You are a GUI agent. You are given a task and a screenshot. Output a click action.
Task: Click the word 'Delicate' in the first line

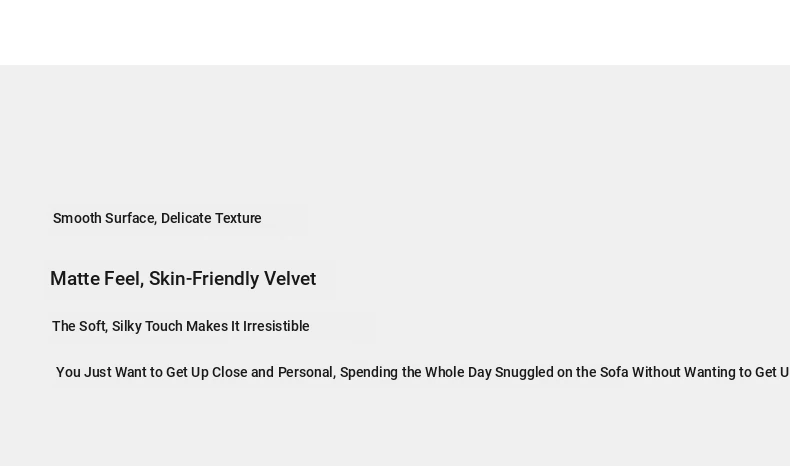(186, 218)
